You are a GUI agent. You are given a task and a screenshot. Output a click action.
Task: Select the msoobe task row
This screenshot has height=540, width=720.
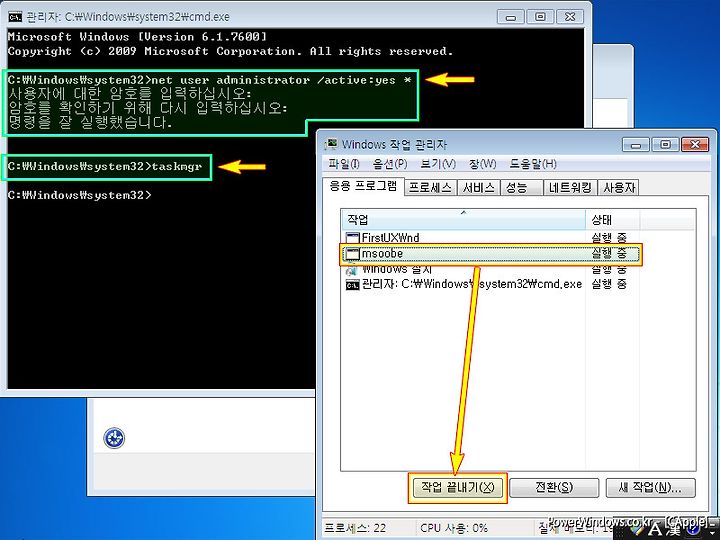[491, 254]
